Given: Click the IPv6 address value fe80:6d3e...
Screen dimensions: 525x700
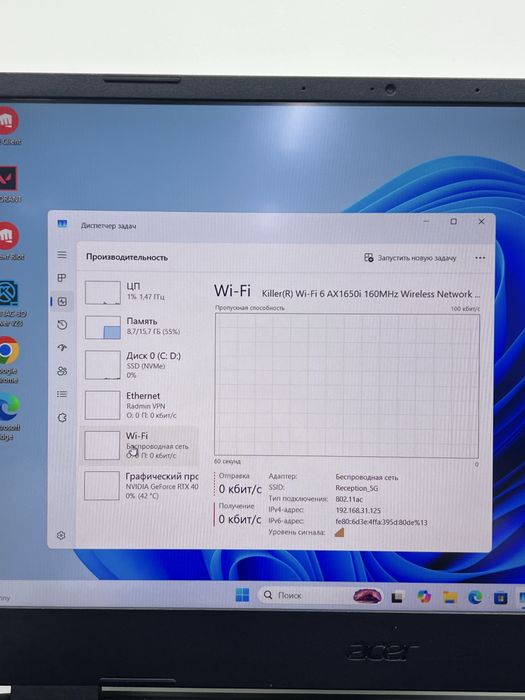Looking at the screenshot, I should pos(381,522).
